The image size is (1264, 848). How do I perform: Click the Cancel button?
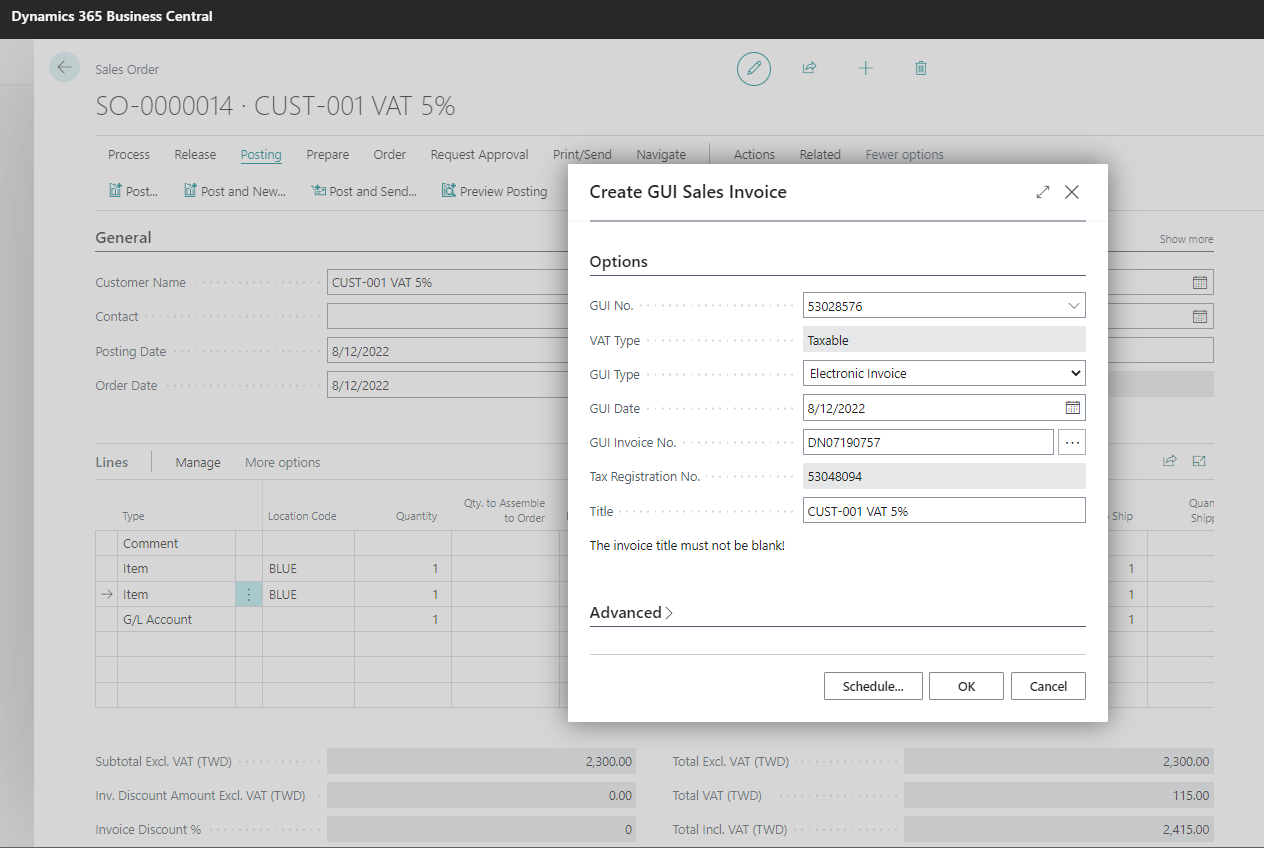(1048, 686)
